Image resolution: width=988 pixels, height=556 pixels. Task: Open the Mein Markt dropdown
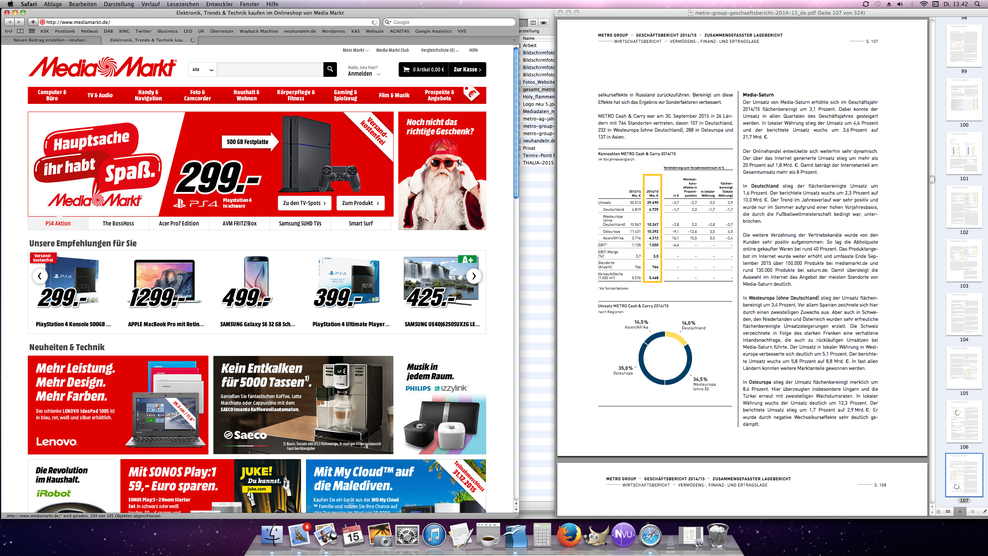[x=355, y=50]
